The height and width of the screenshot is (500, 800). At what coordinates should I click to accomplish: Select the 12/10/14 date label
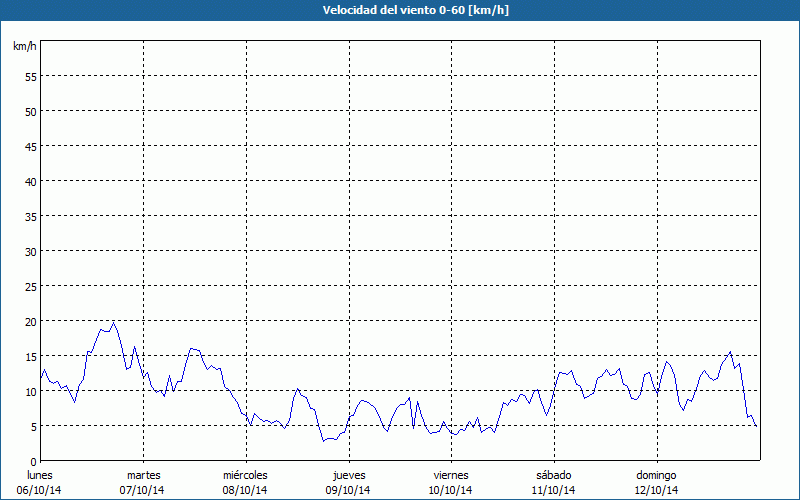click(657, 490)
